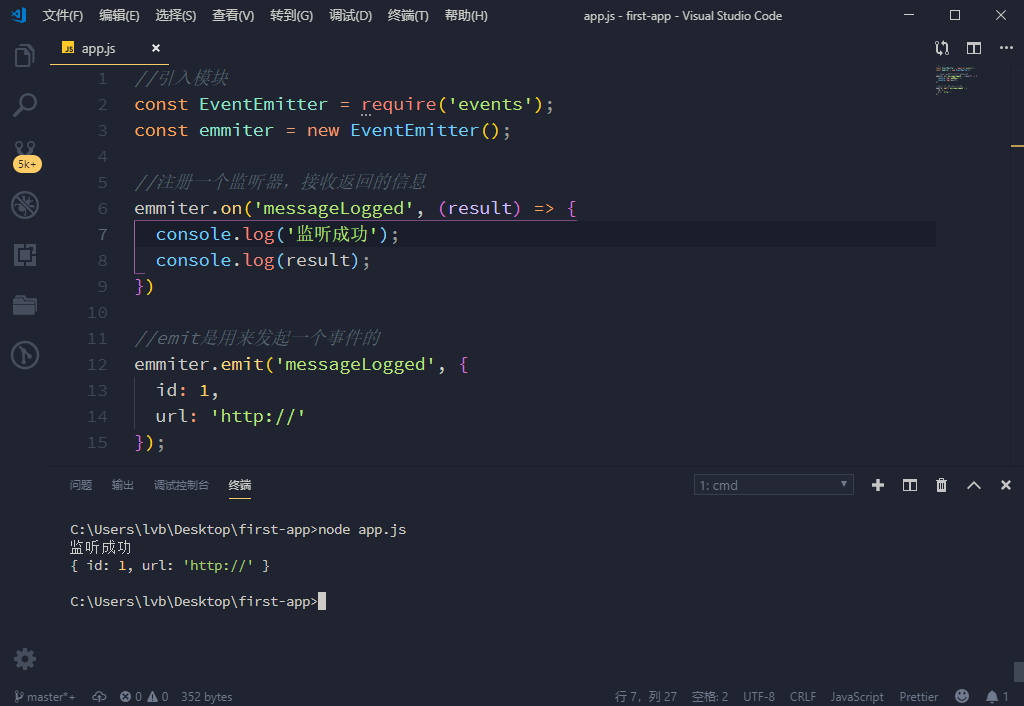1024x706 pixels.
Task: Select the 终端 panel tab
Action: click(240, 485)
